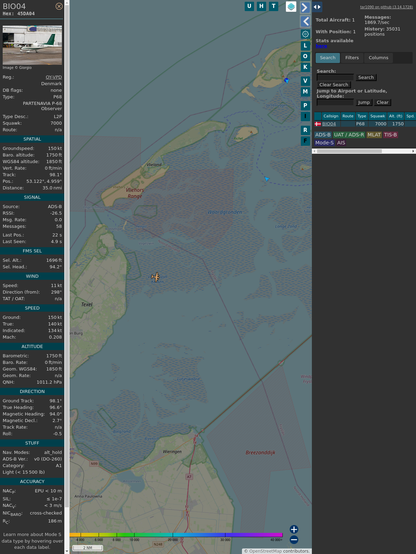Toggle the M multiselect button

[305, 92]
